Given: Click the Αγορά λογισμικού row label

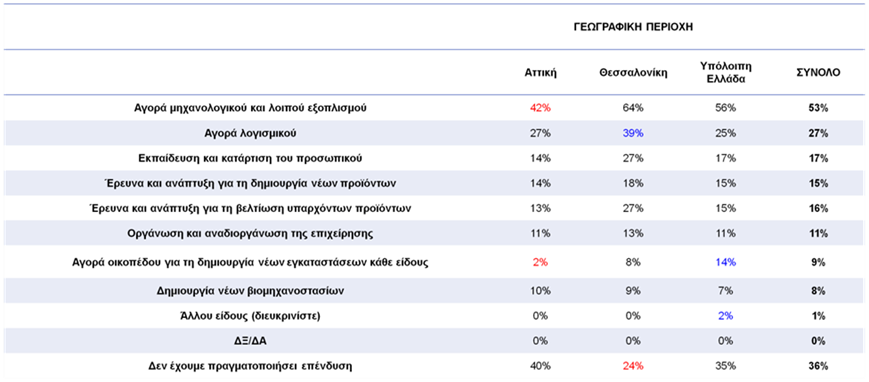Looking at the screenshot, I should (251, 133).
